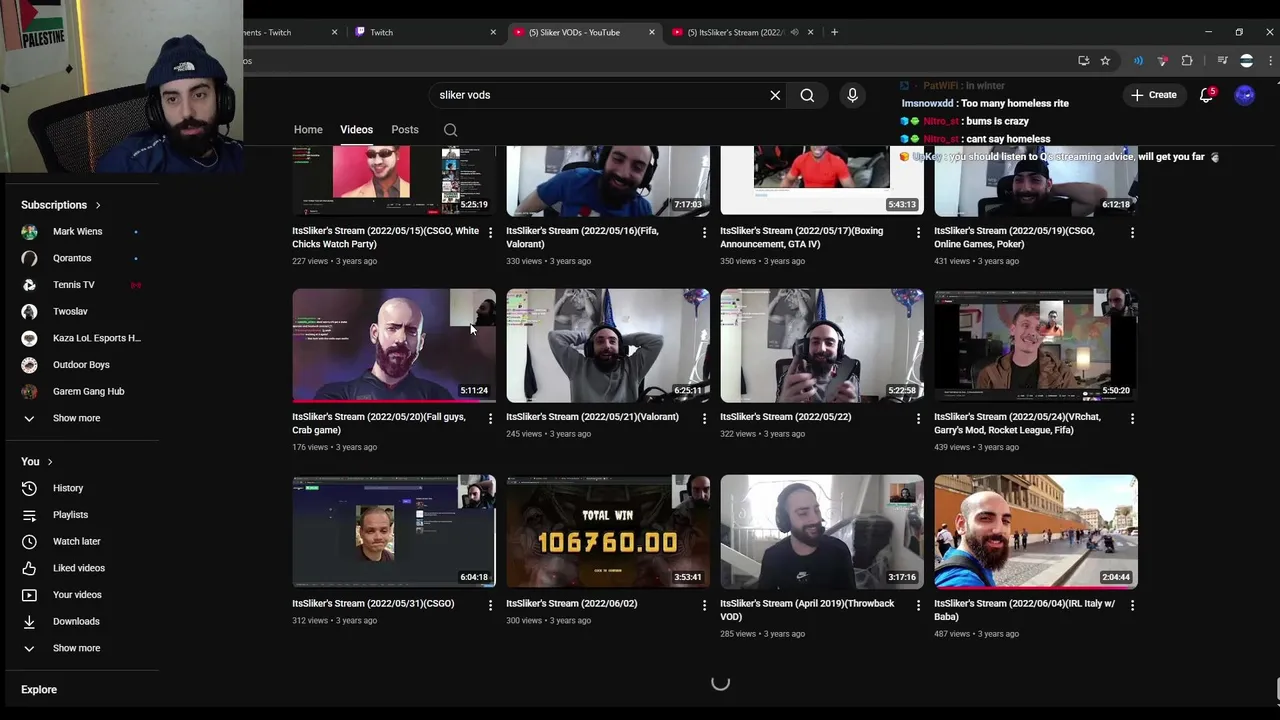Viewport: 1280px width, 720px height.
Task: Open options for 2022/05/31 CSGO video
Action: [x=490, y=606]
